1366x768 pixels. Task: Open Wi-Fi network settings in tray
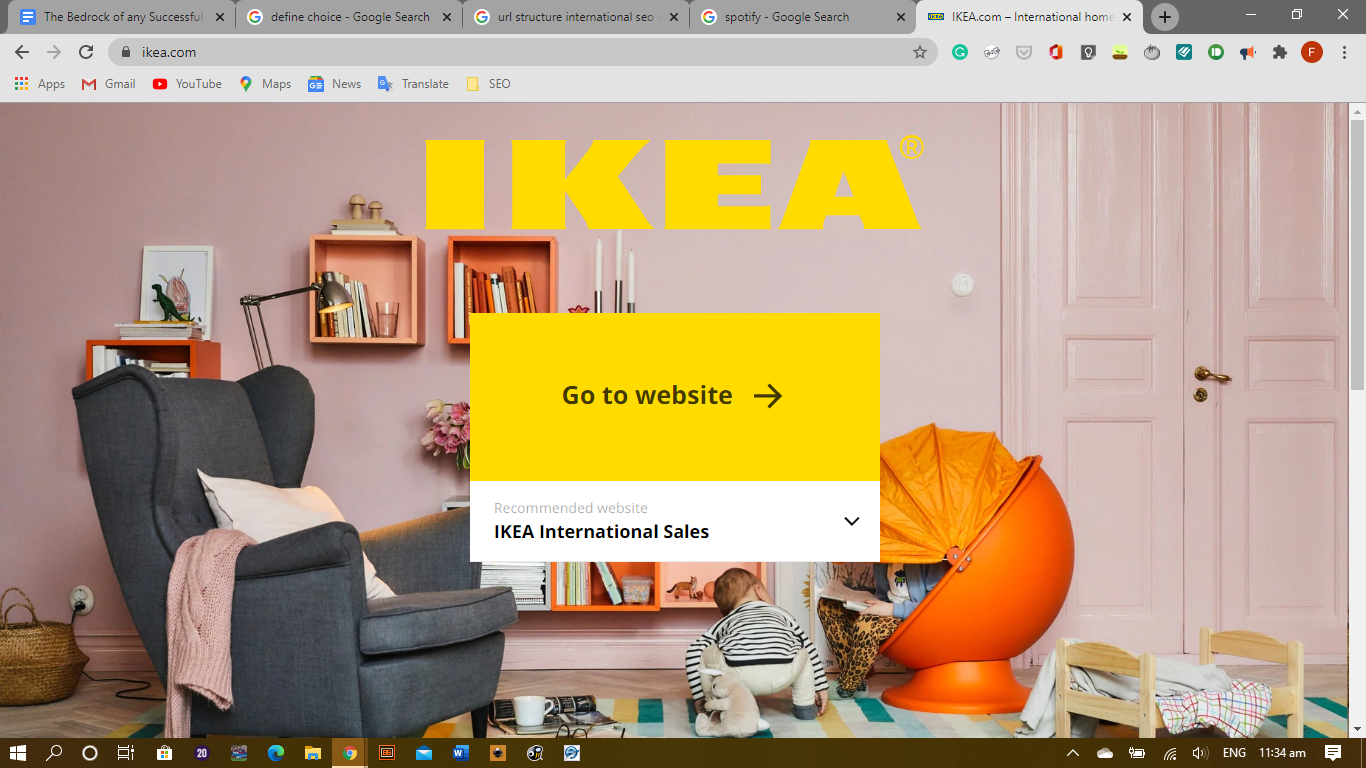click(x=1170, y=753)
